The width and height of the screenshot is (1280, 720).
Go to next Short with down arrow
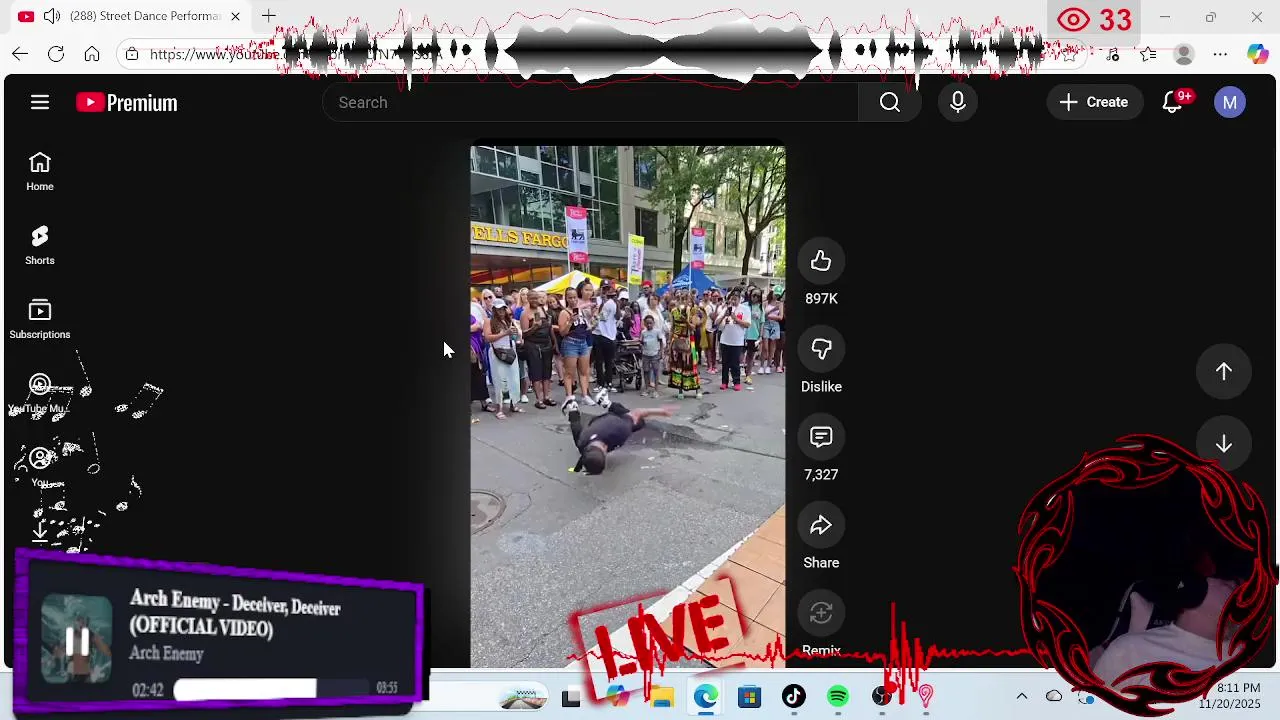pos(1224,444)
